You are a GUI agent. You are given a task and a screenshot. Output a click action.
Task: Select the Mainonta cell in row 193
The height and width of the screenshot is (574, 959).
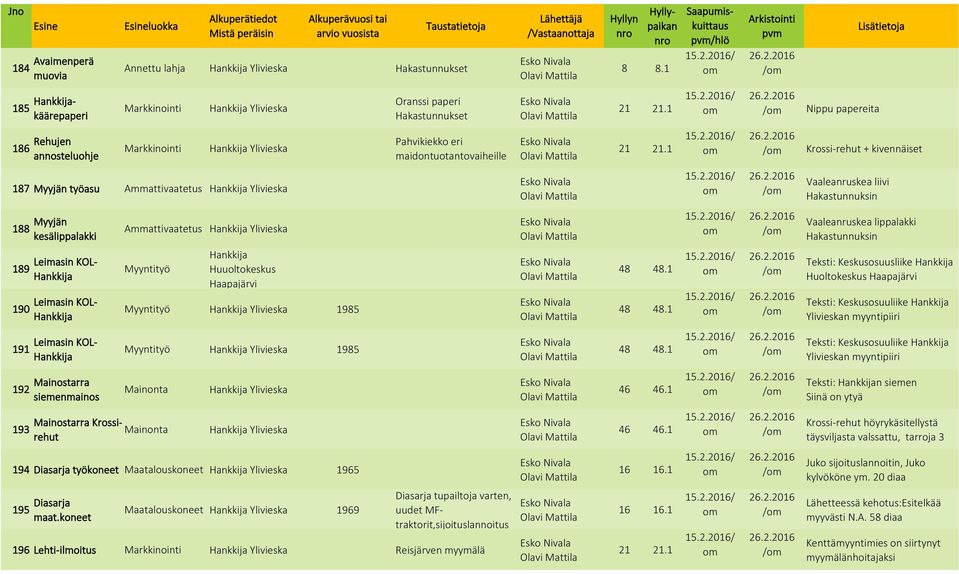[146, 430]
